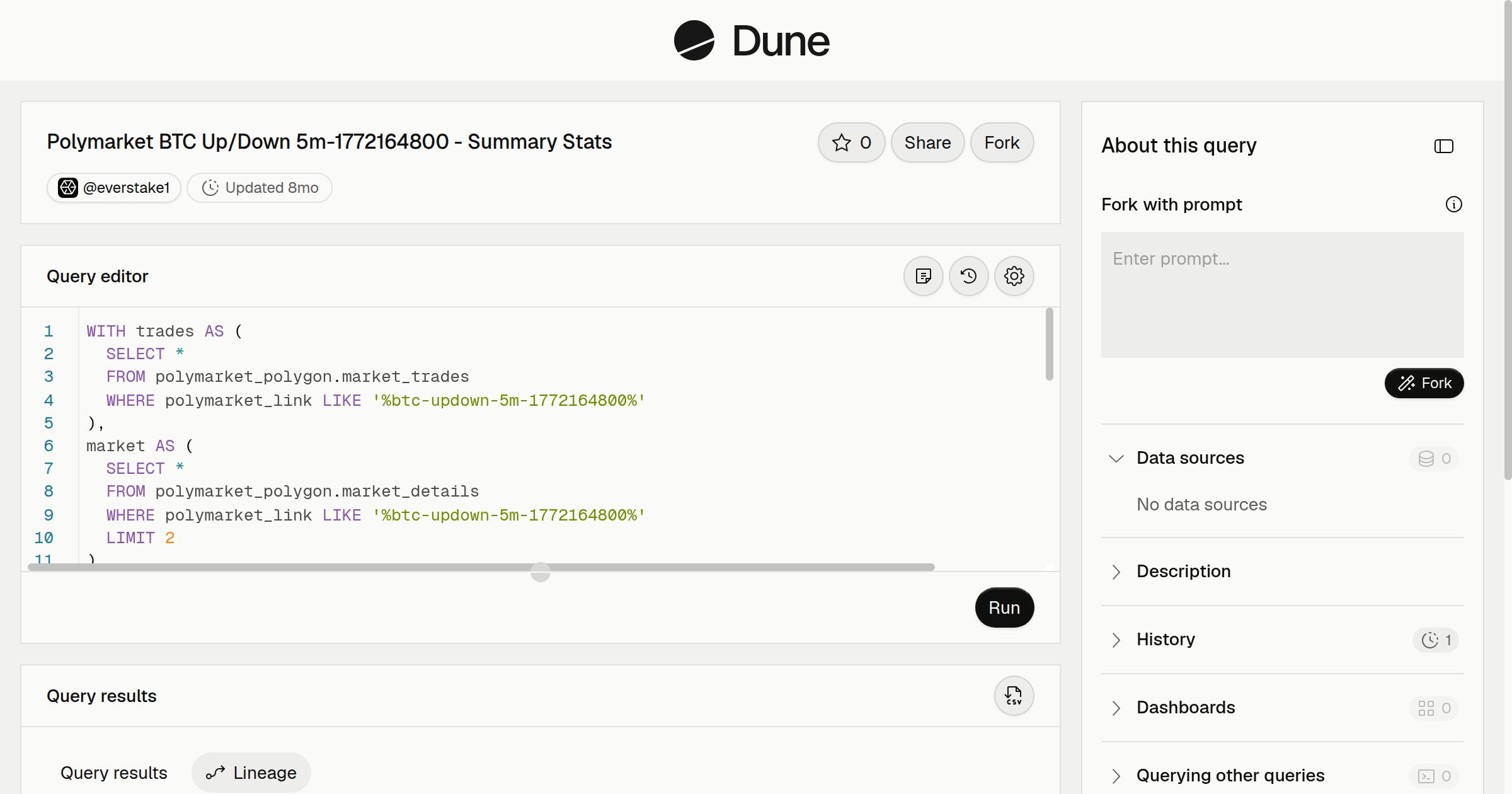
Task: Expand the Description section
Action: tap(1116, 572)
